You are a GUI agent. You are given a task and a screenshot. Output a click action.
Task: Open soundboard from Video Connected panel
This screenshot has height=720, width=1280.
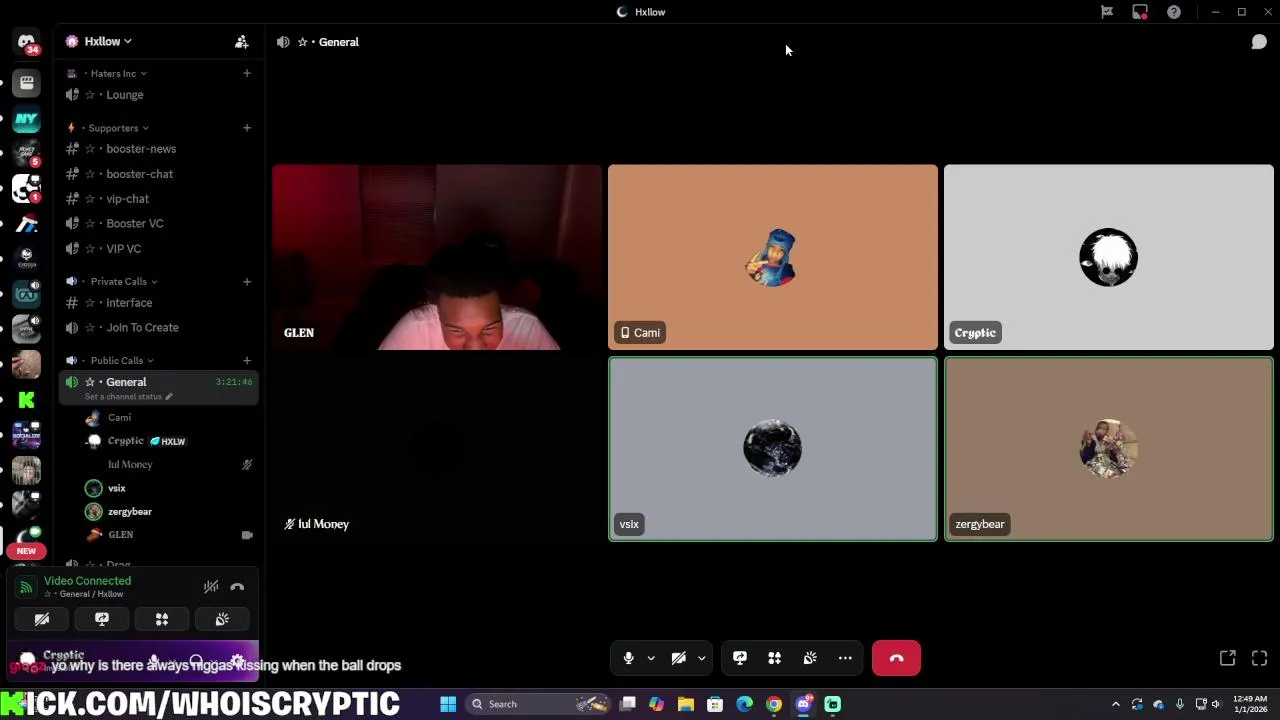[x=222, y=620]
